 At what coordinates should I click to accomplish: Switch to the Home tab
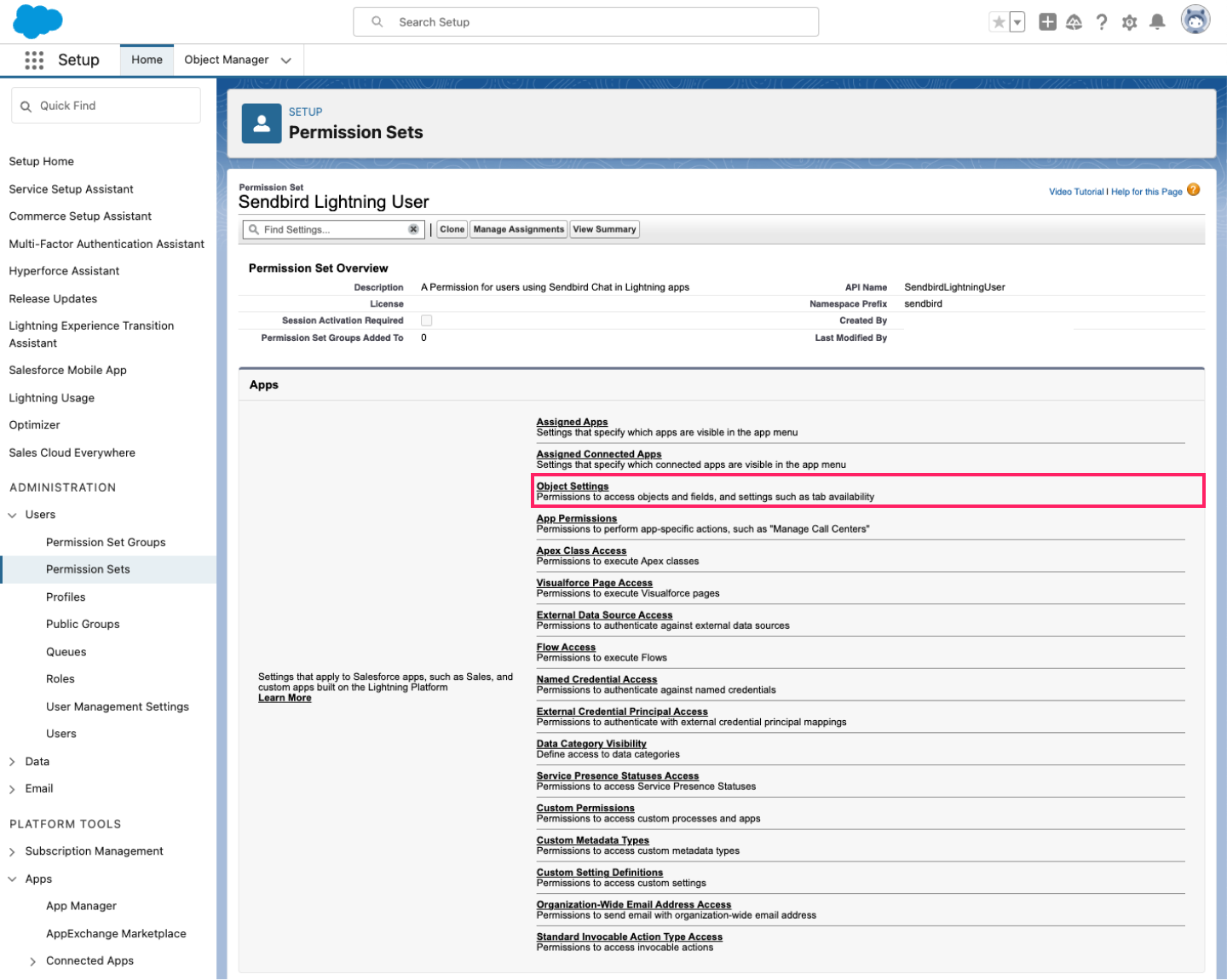pyautogui.click(x=147, y=60)
